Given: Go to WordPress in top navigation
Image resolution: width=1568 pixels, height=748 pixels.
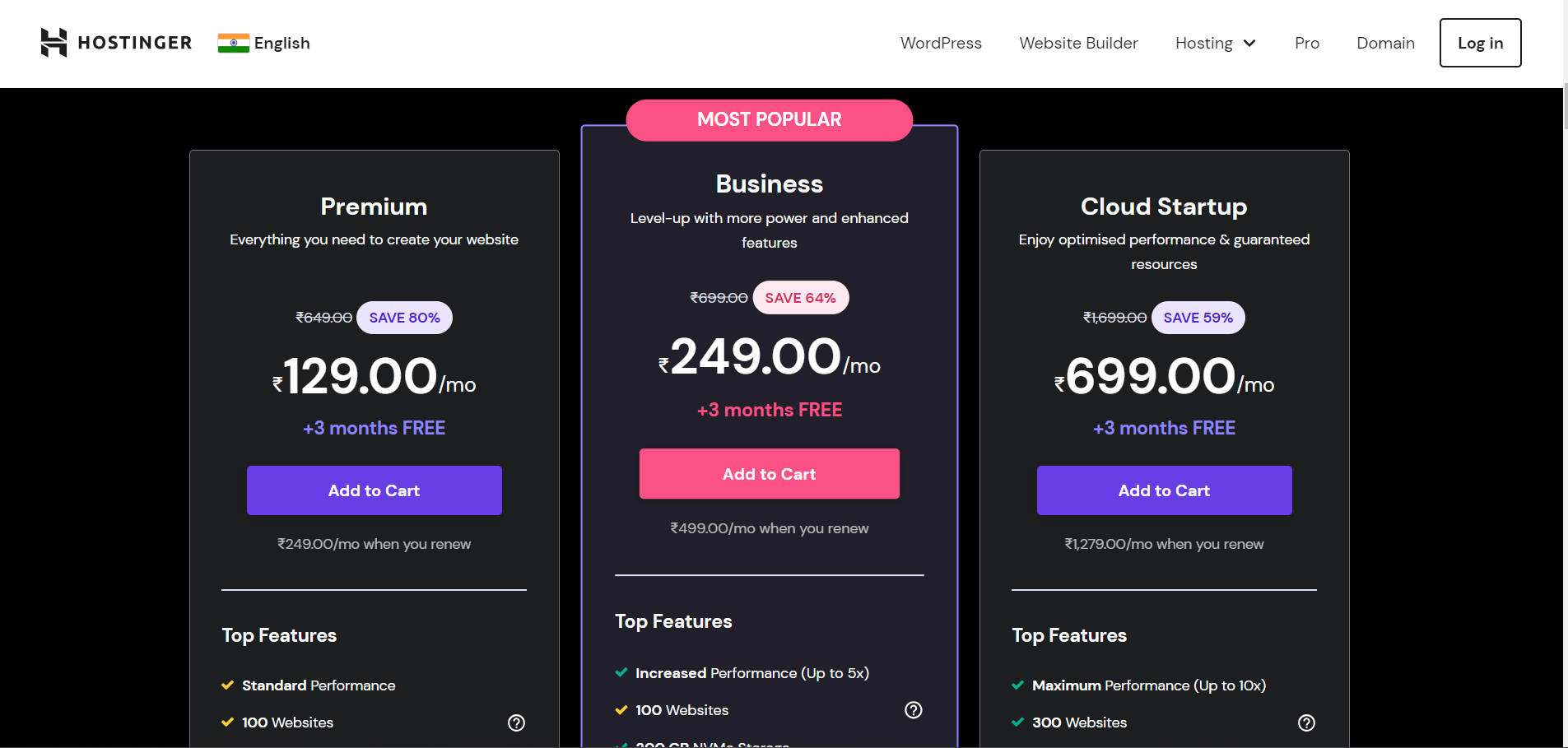Looking at the screenshot, I should 941,43.
